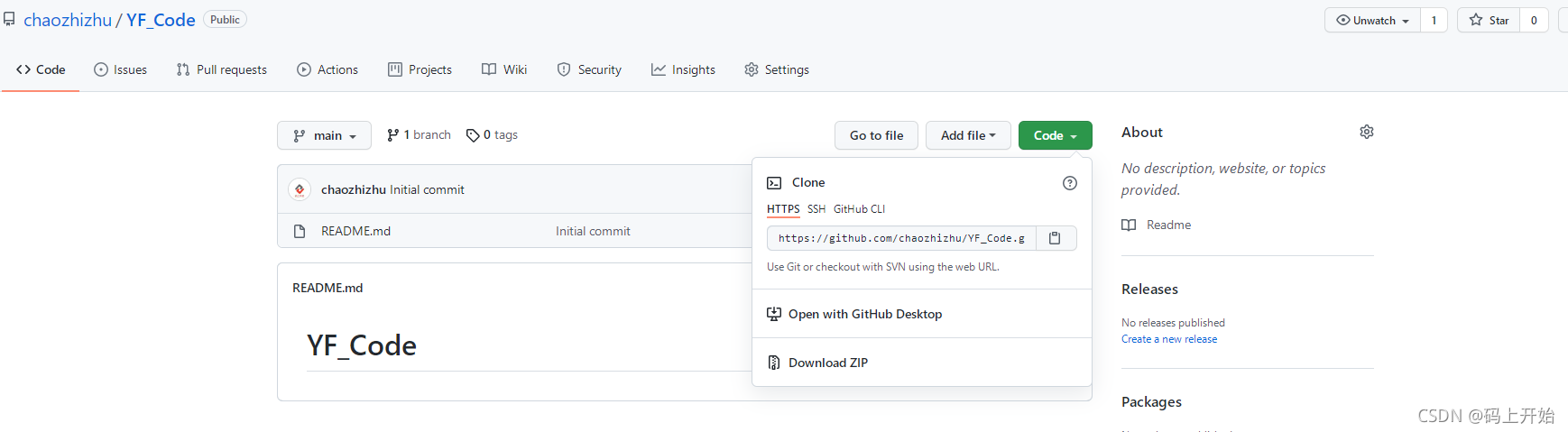Click the Download ZIP archive icon
Image resolution: width=1568 pixels, height=432 pixels.
[x=774, y=363]
